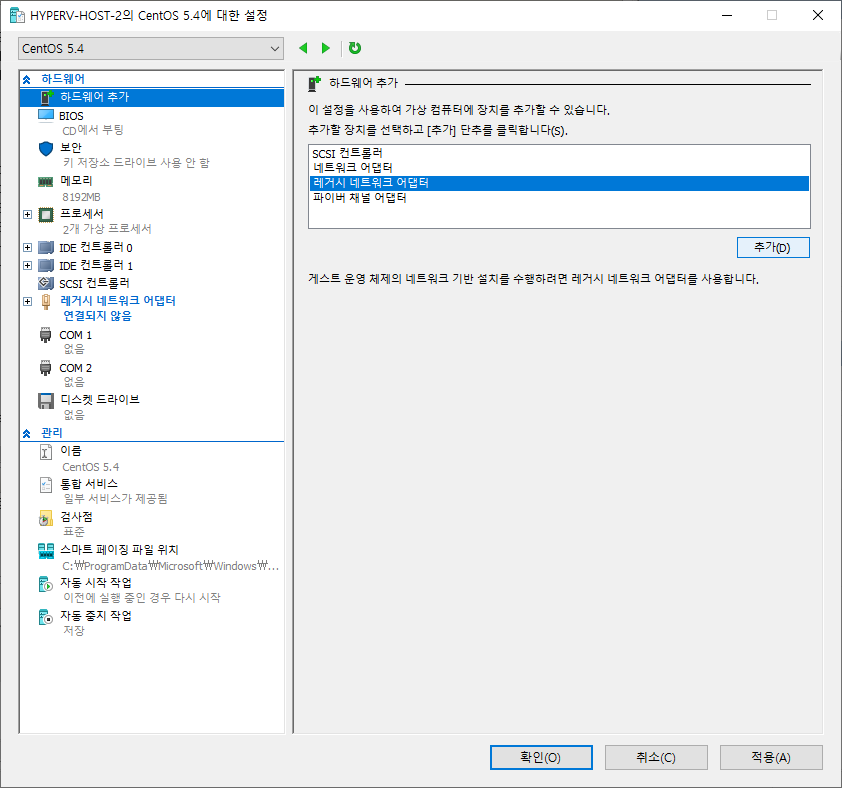Click the green forward arrow icon
This screenshot has height=788, width=842.
pyautogui.click(x=325, y=48)
